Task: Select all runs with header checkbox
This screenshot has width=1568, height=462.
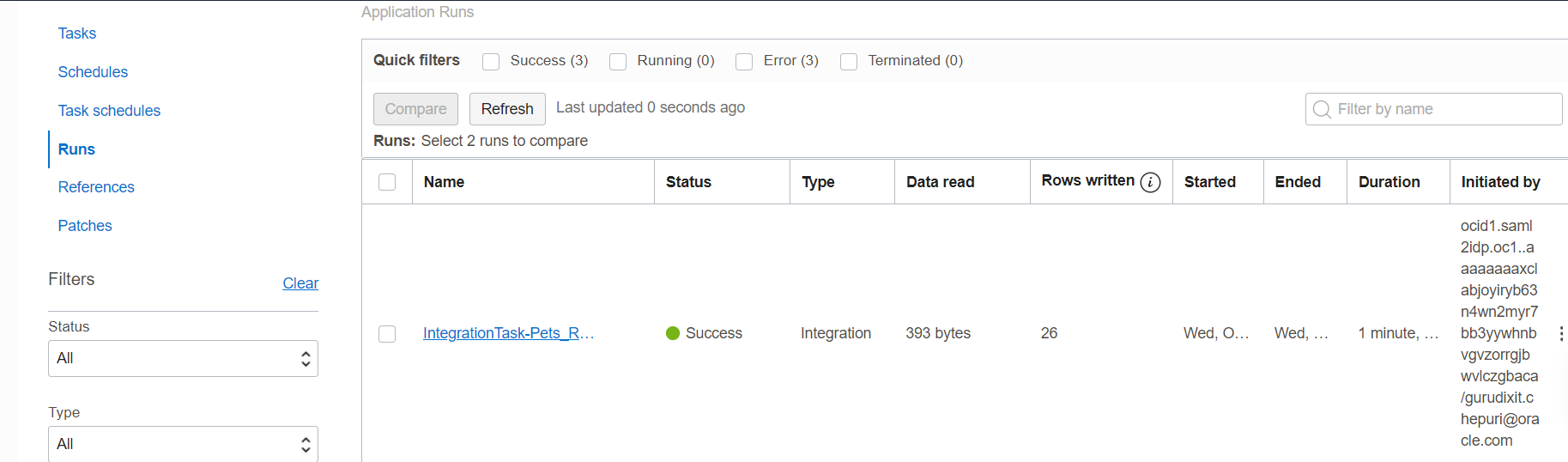Action: (x=387, y=182)
